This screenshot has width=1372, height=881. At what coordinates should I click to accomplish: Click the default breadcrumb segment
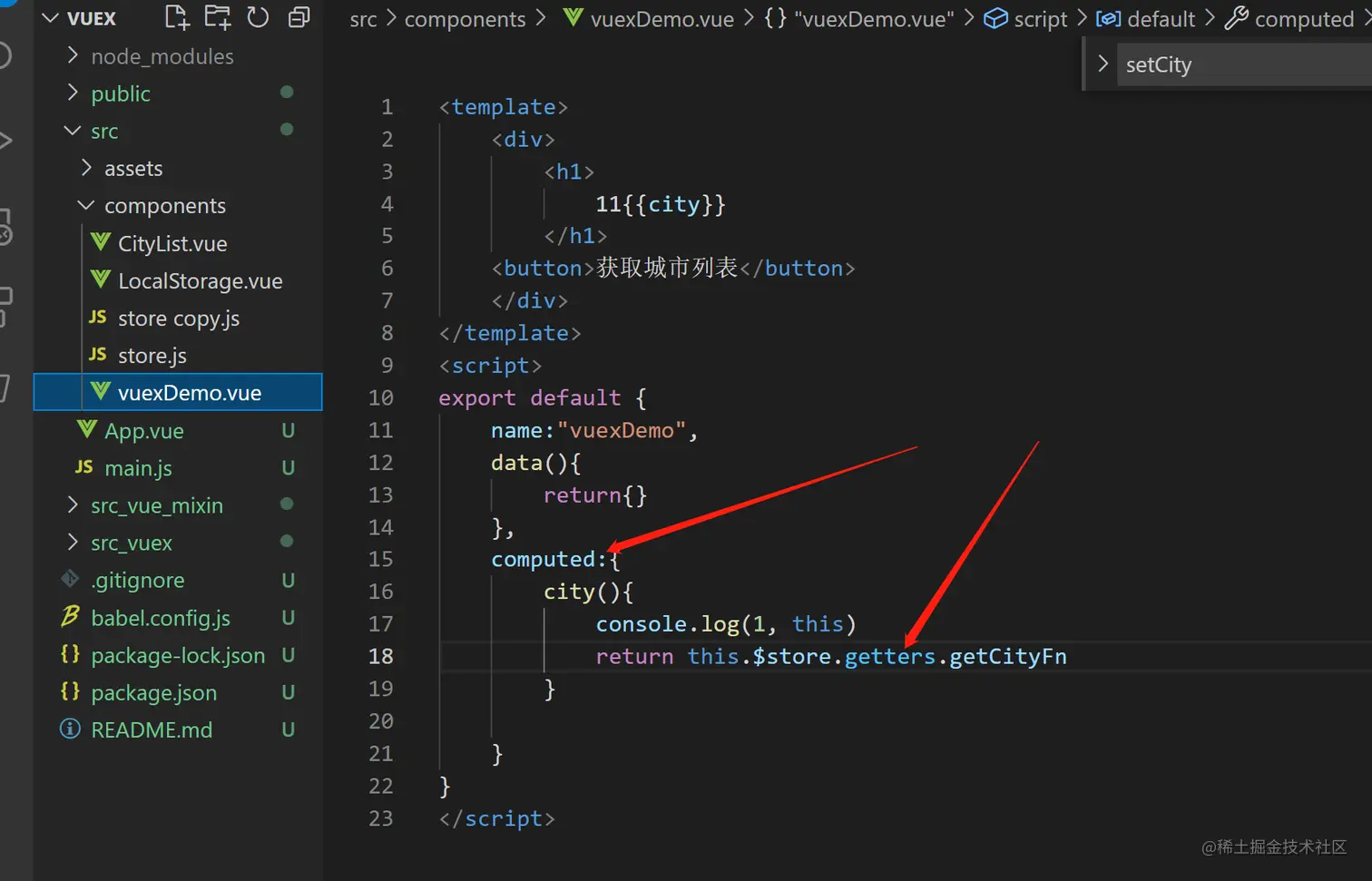pos(1161,19)
